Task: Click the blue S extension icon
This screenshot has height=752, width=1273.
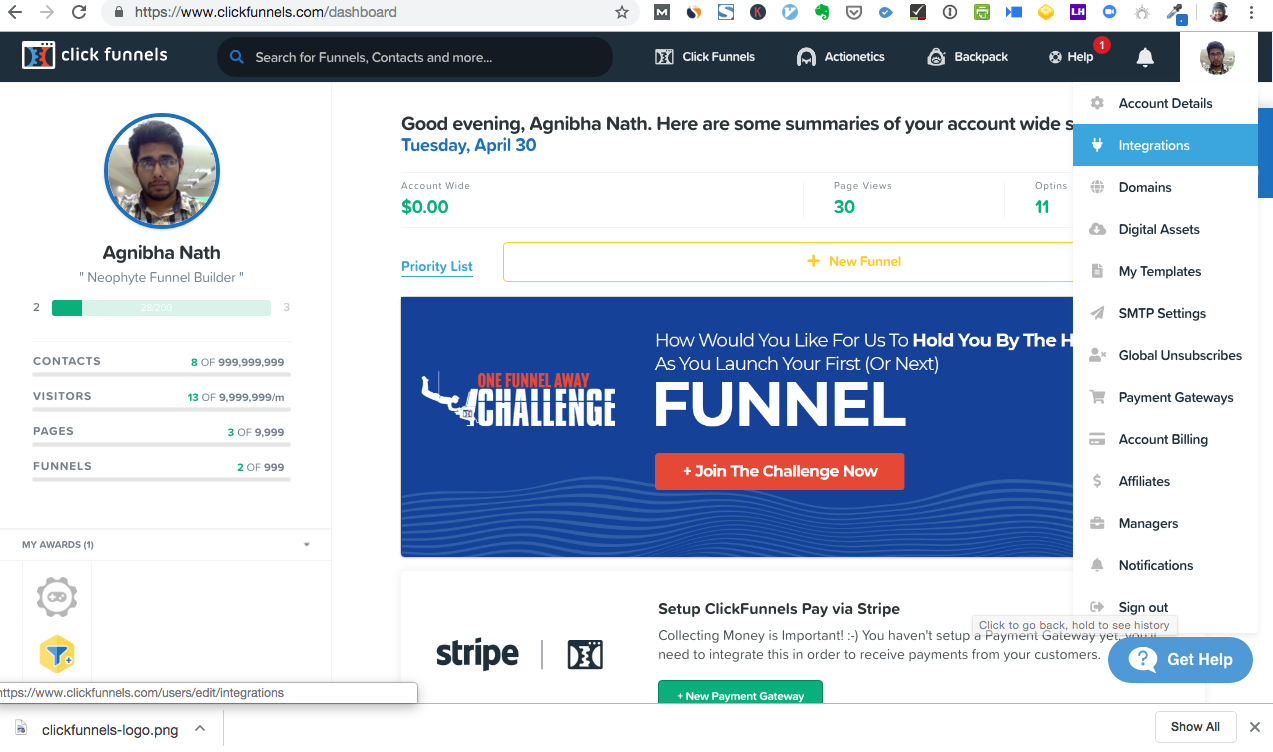Action: pos(726,13)
